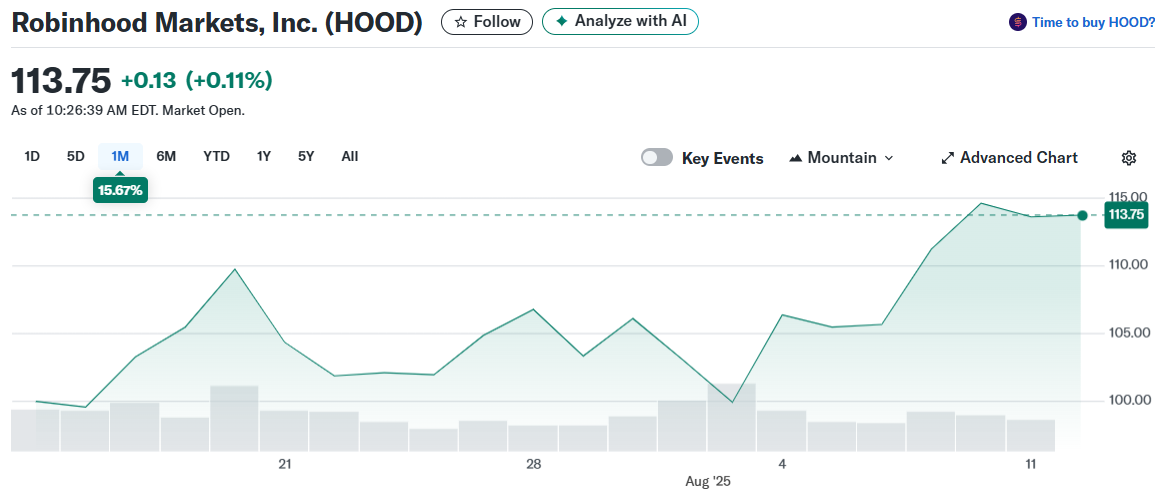The image size is (1159, 492).
Task: Click the 21 date label on x-axis
Action: [285, 464]
